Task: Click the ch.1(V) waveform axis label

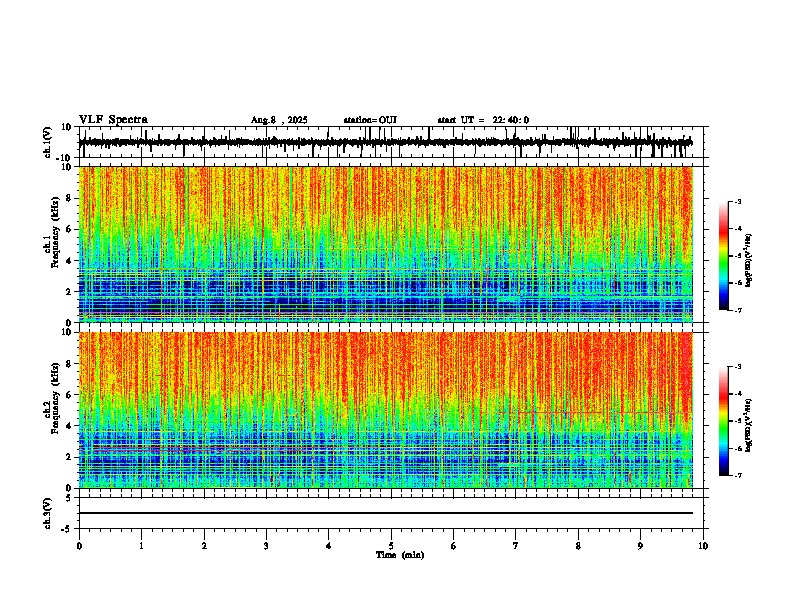Action: pos(47,142)
